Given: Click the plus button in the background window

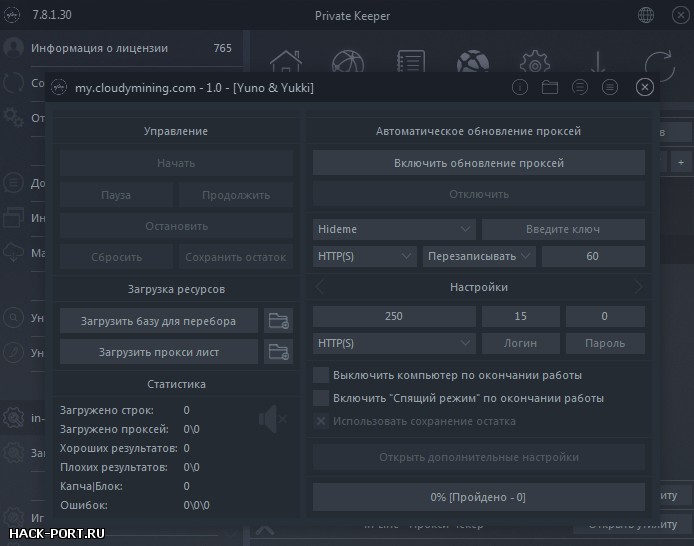Looking at the screenshot, I should click(681, 162).
